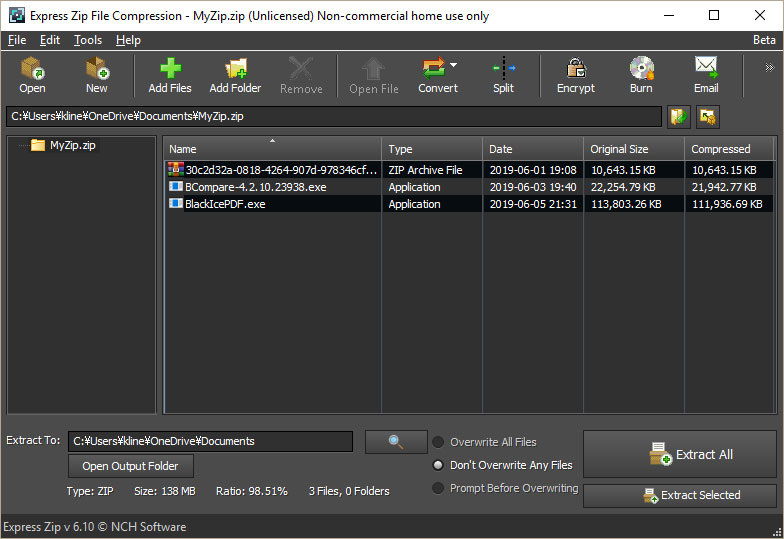Click the green arrow folder icon beside path
Screen dimensions: 784x539
coord(679,117)
